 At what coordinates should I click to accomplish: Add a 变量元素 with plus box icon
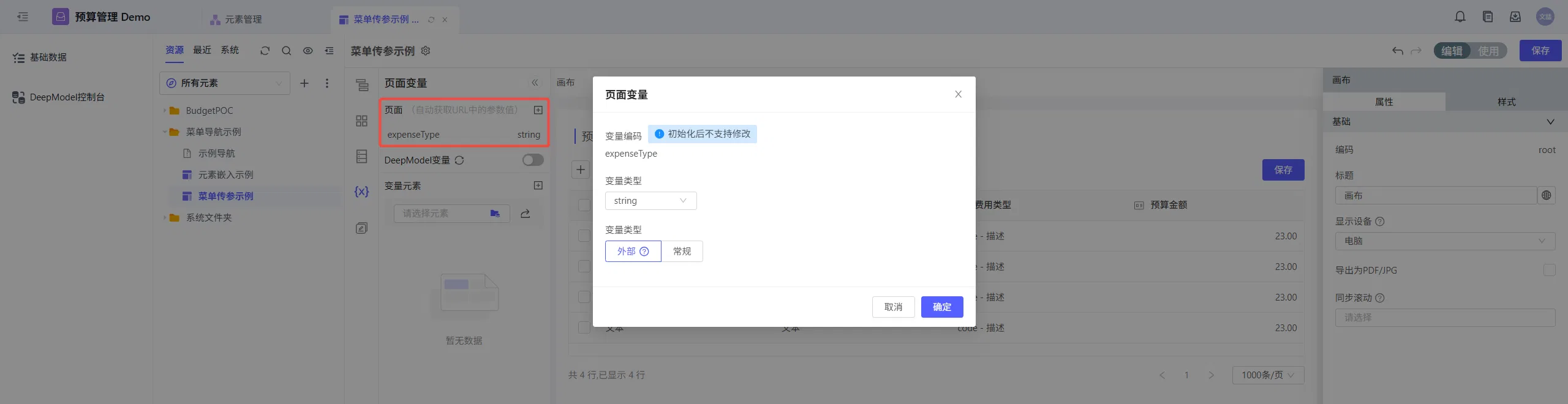click(x=538, y=185)
